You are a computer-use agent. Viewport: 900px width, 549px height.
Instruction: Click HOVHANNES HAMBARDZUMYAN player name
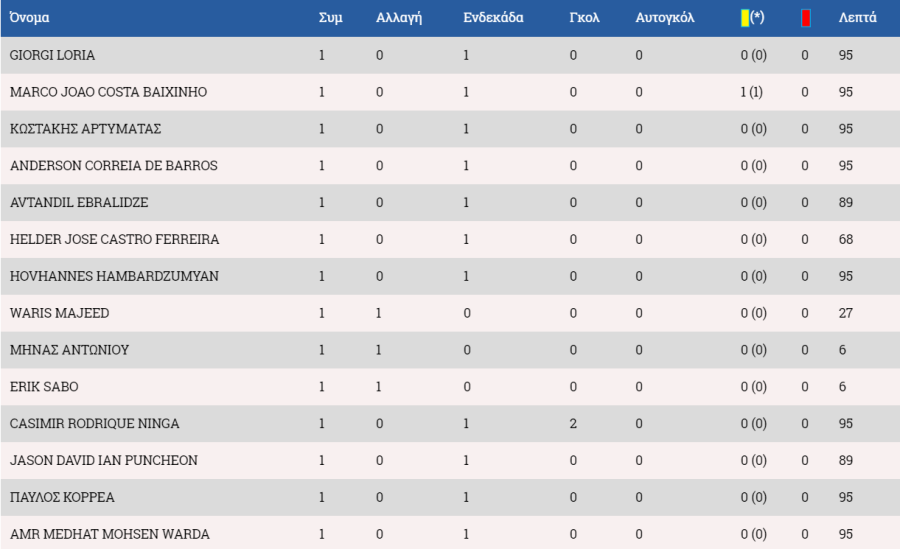(x=114, y=276)
